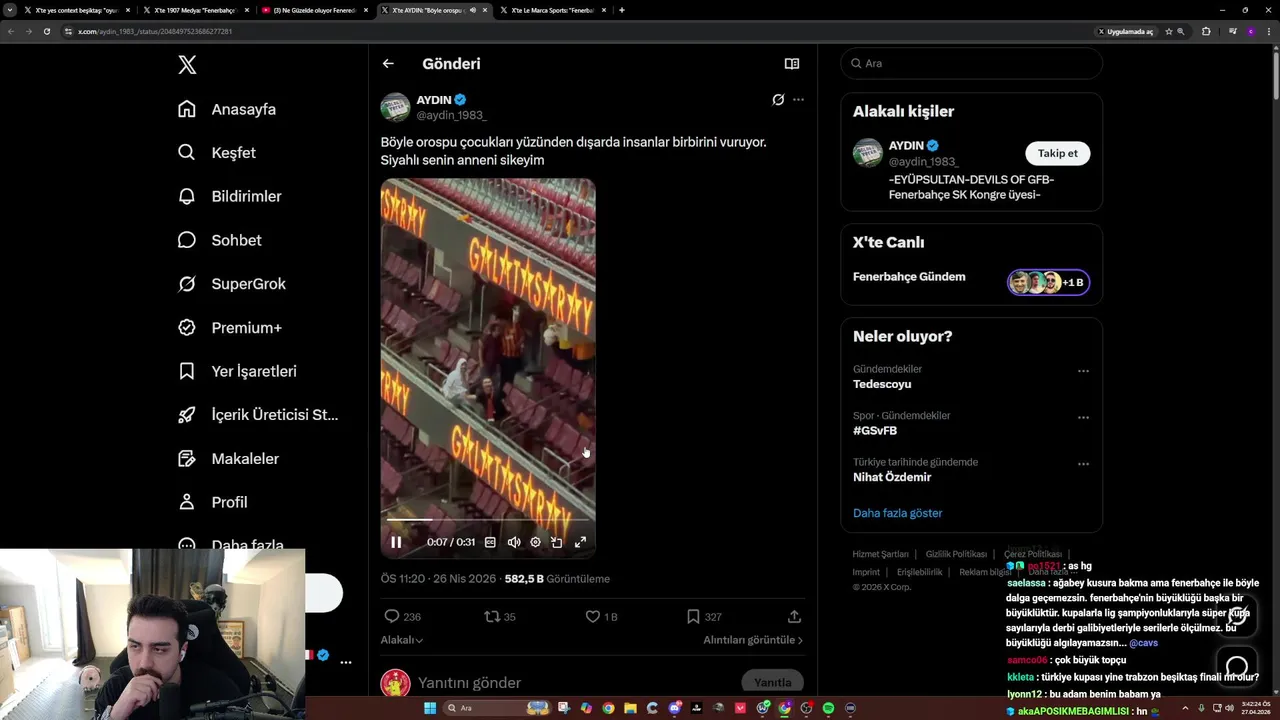Image resolution: width=1280 pixels, height=720 pixels.
Task: Seek on the video progress bar
Action: (488, 520)
